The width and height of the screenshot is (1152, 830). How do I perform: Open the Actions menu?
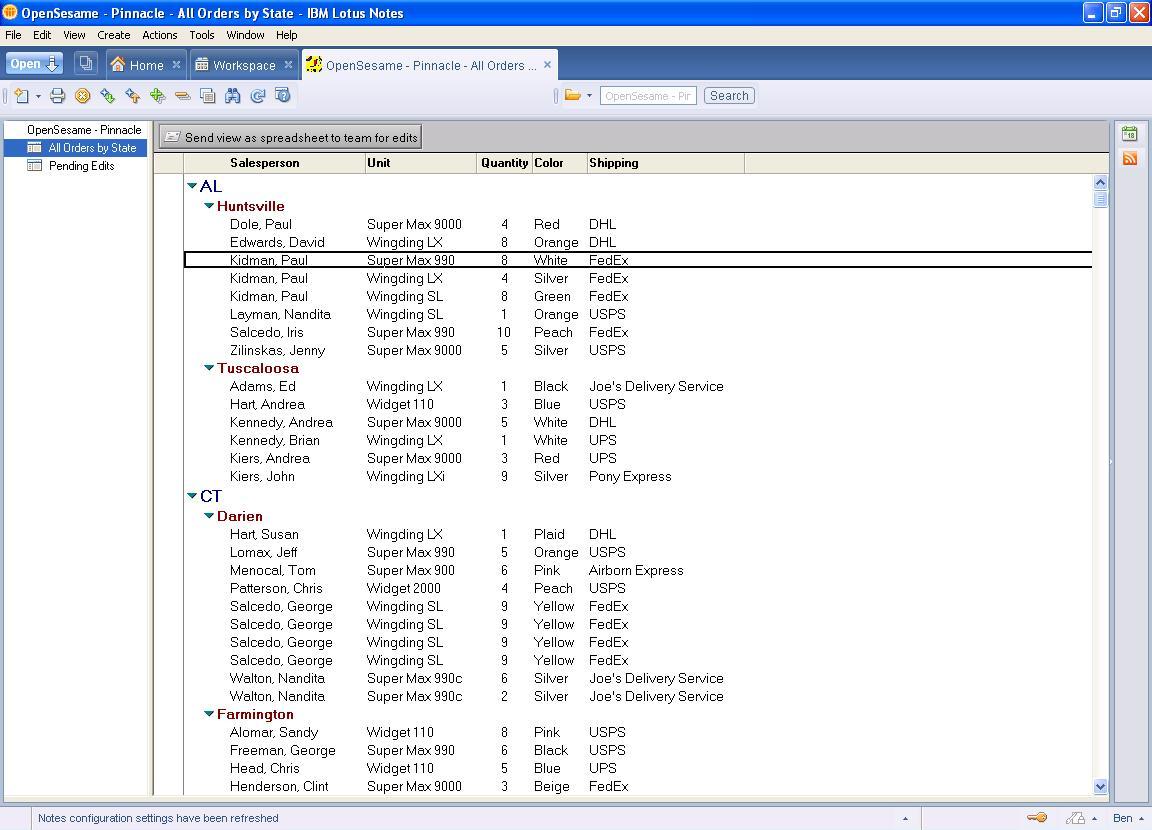click(159, 35)
